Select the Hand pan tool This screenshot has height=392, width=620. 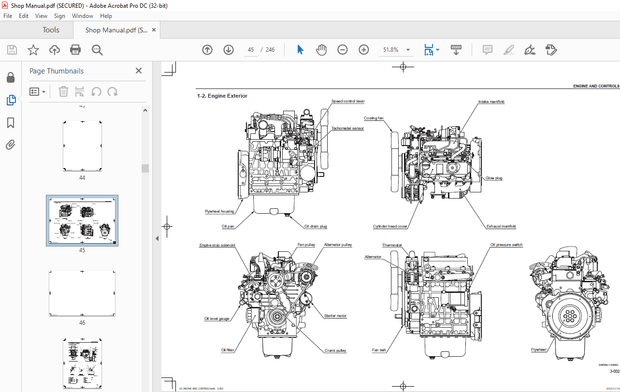pyautogui.click(x=321, y=50)
